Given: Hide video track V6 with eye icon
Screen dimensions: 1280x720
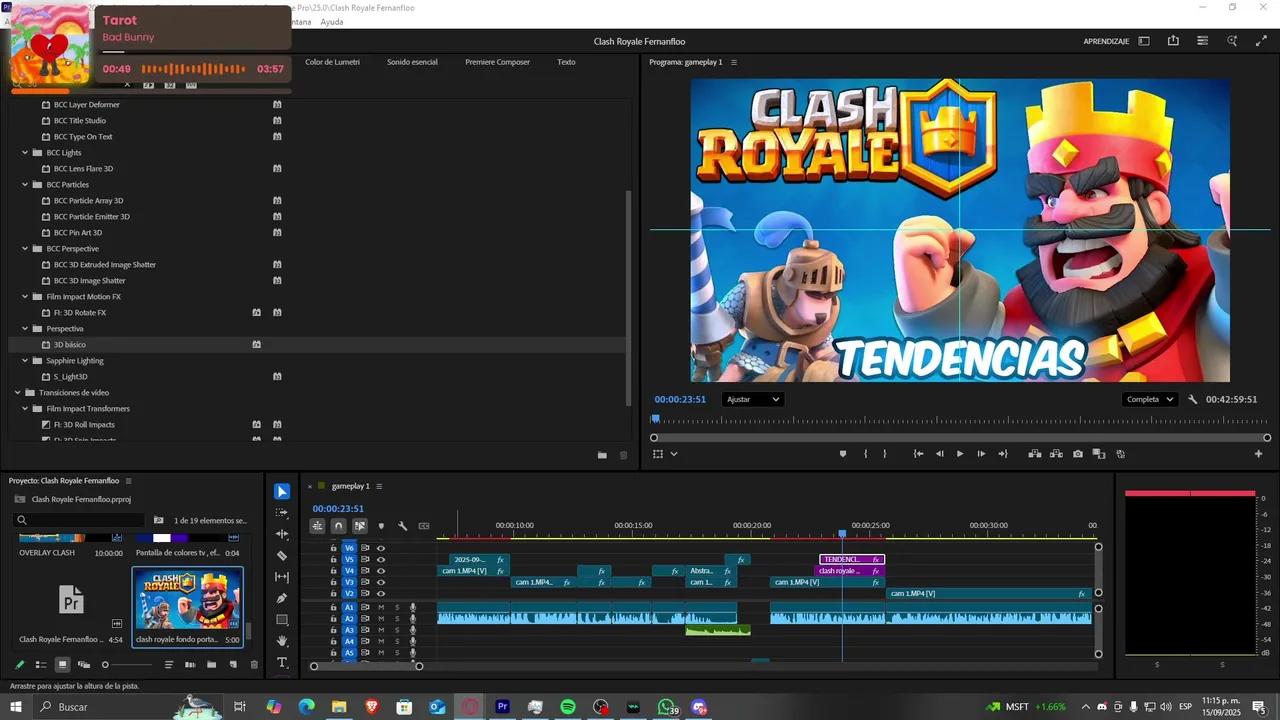Looking at the screenshot, I should pos(381,548).
